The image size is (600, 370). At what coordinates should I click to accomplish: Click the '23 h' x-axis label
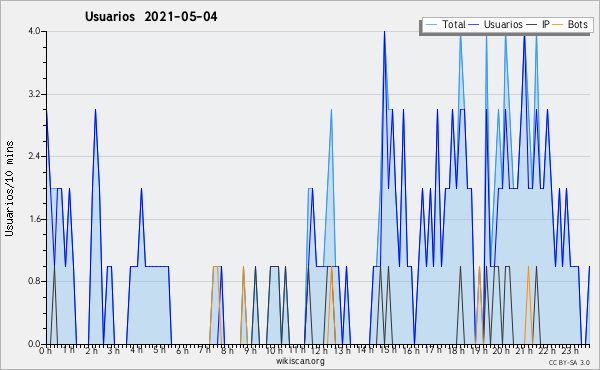point(570,350)
